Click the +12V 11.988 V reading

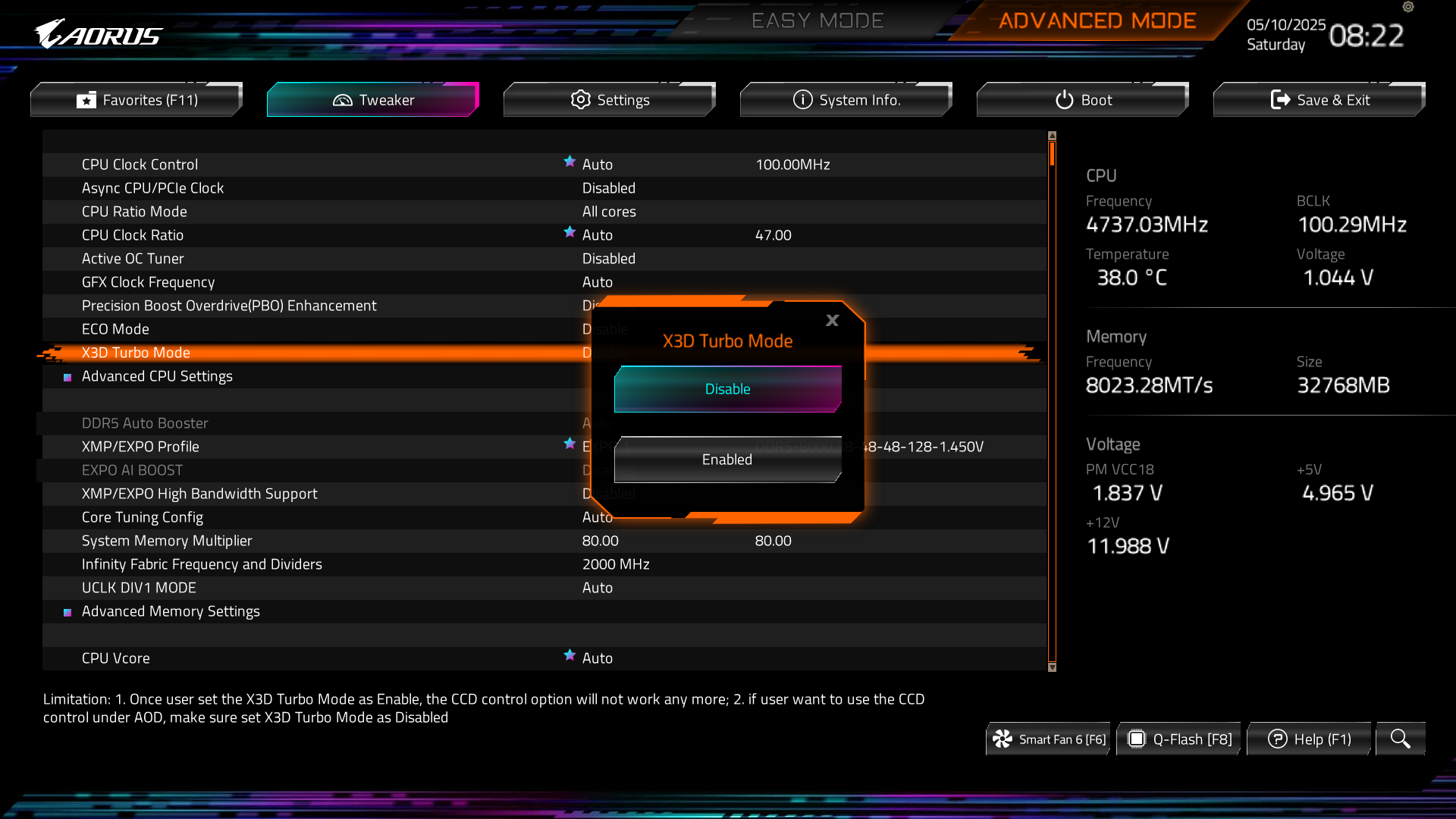[x=1128, y=546]
